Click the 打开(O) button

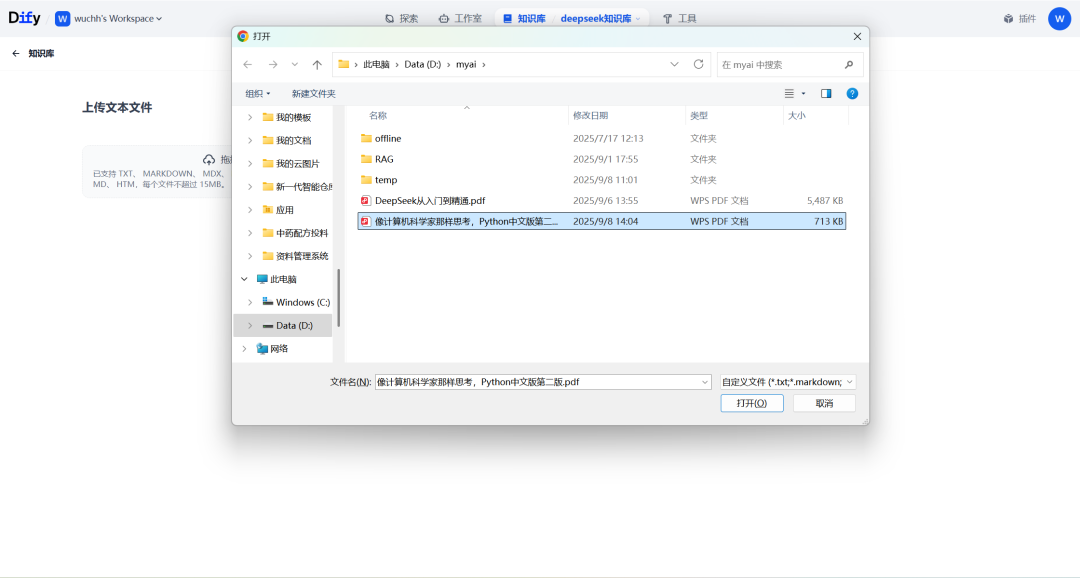pos(751,403)
